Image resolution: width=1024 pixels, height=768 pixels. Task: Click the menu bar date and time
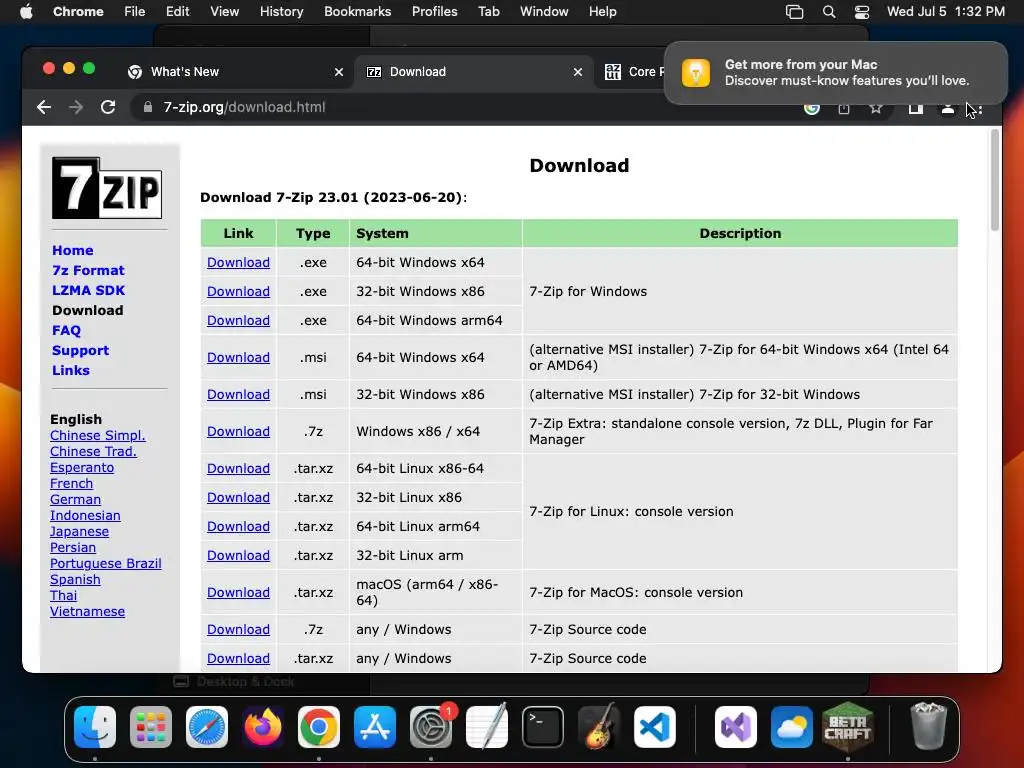[946, 12]
